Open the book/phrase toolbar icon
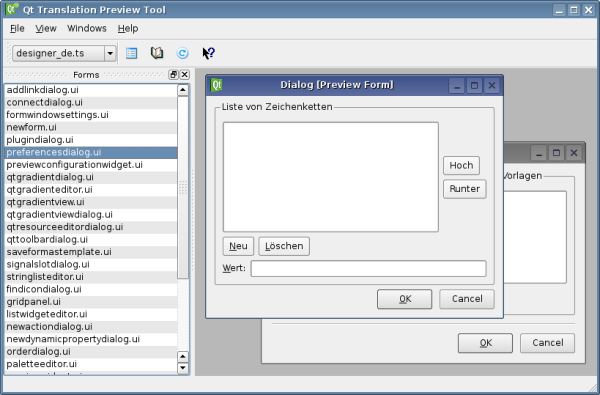Image resolution: width=600 pixels, height=395 pixels. pyautogui.click(x=157, y=53)
